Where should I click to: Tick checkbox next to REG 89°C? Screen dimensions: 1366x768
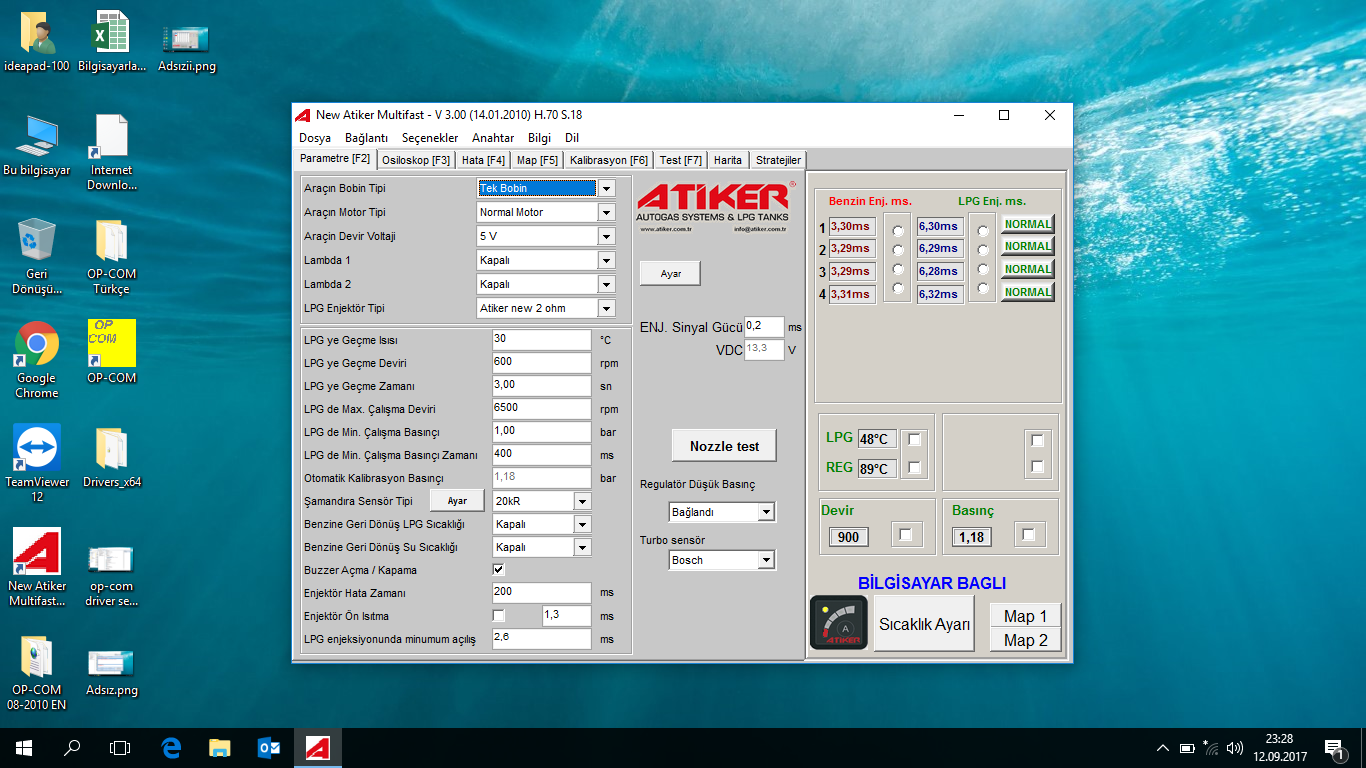coord(914,467)
